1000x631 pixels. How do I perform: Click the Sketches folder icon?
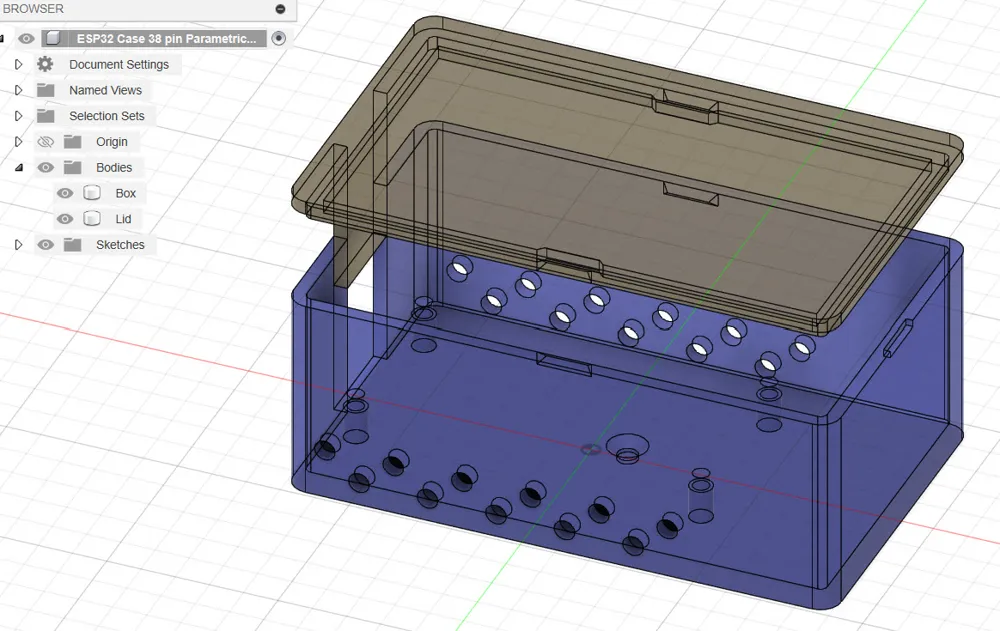[73, 244]
